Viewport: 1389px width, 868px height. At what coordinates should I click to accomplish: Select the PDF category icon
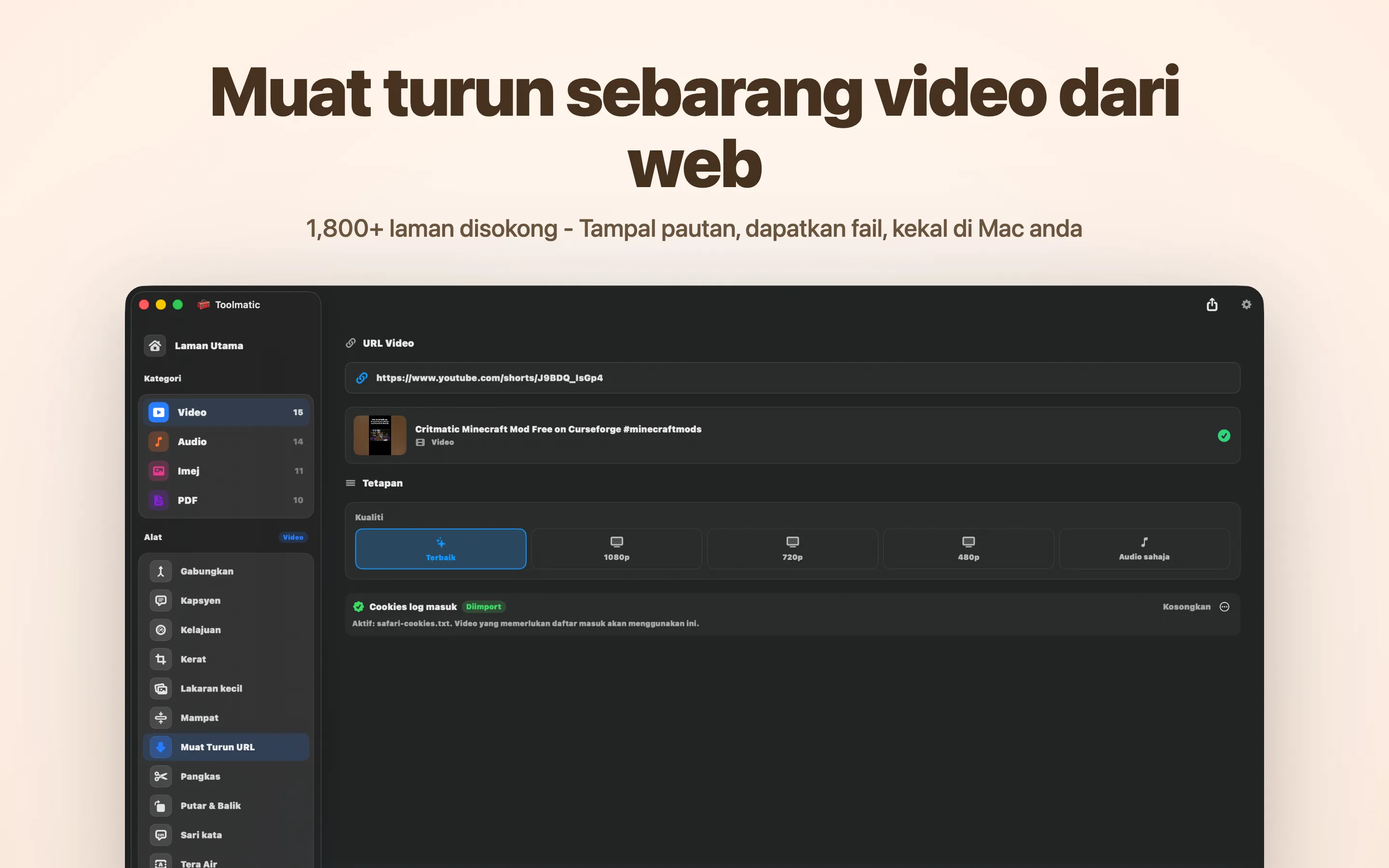[x=158, y=500]
